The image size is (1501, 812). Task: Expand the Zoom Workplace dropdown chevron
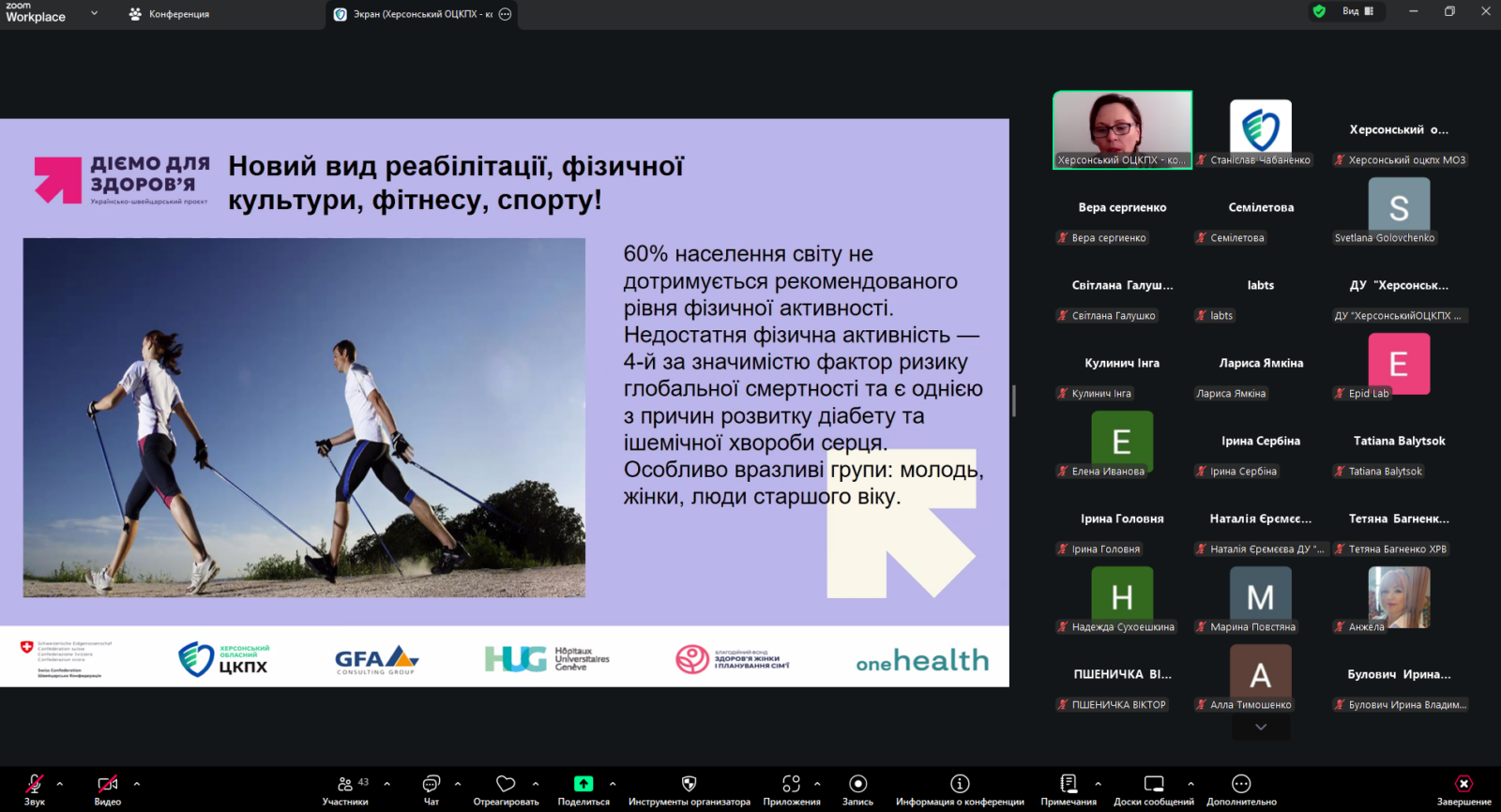(x=94, y=13)
